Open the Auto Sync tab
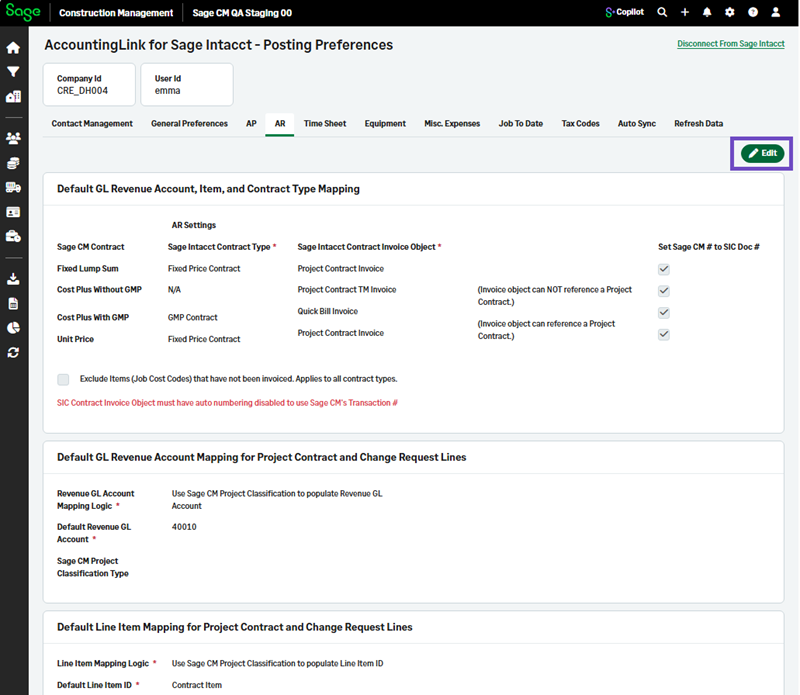800x695 pixels. coord(637,123)
